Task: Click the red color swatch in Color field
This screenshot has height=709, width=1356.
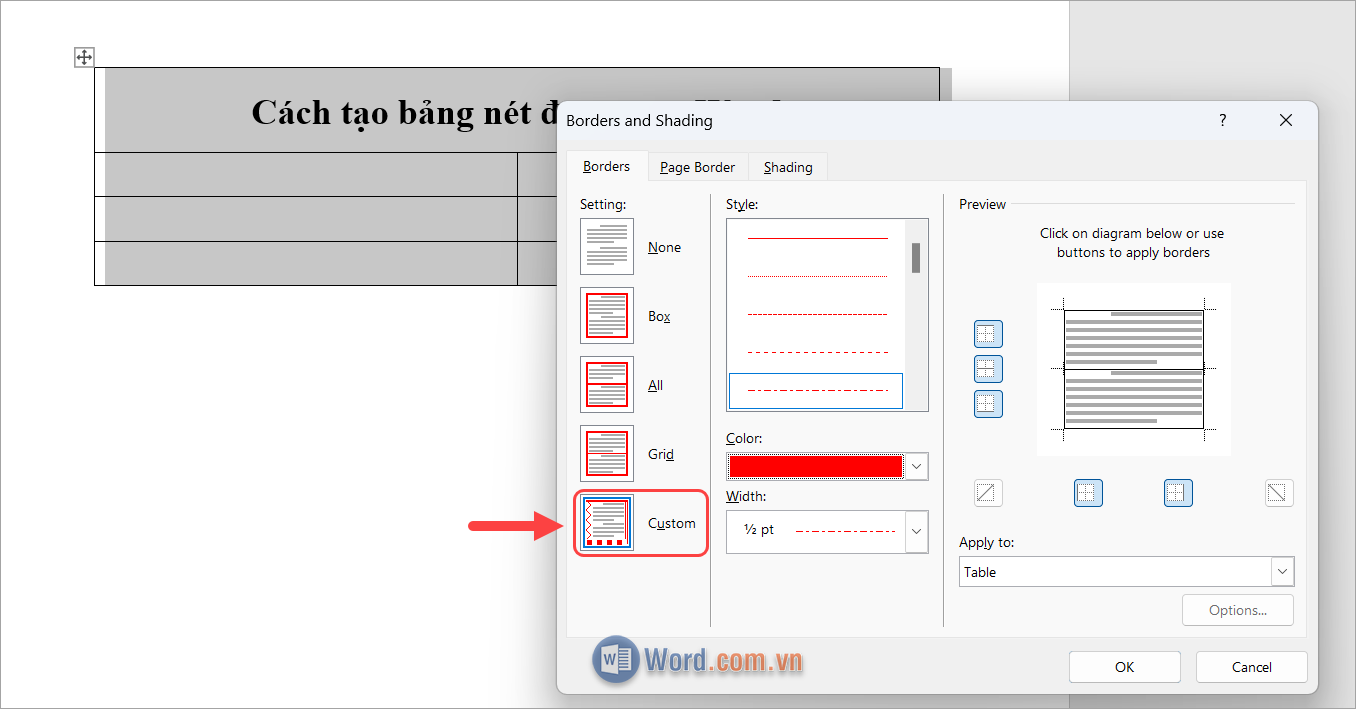Action: tap(815, 466)
